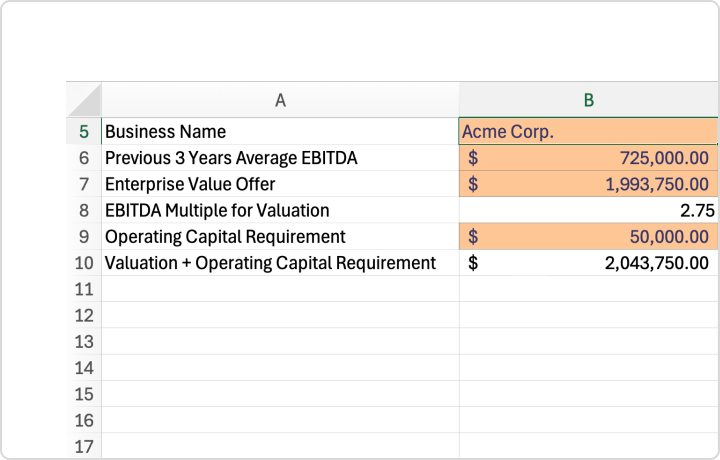The height and width of the screenshot is (460, 720).
Task: Click Previous 3 Years Average EBITDA label
Action: point(280,158)
